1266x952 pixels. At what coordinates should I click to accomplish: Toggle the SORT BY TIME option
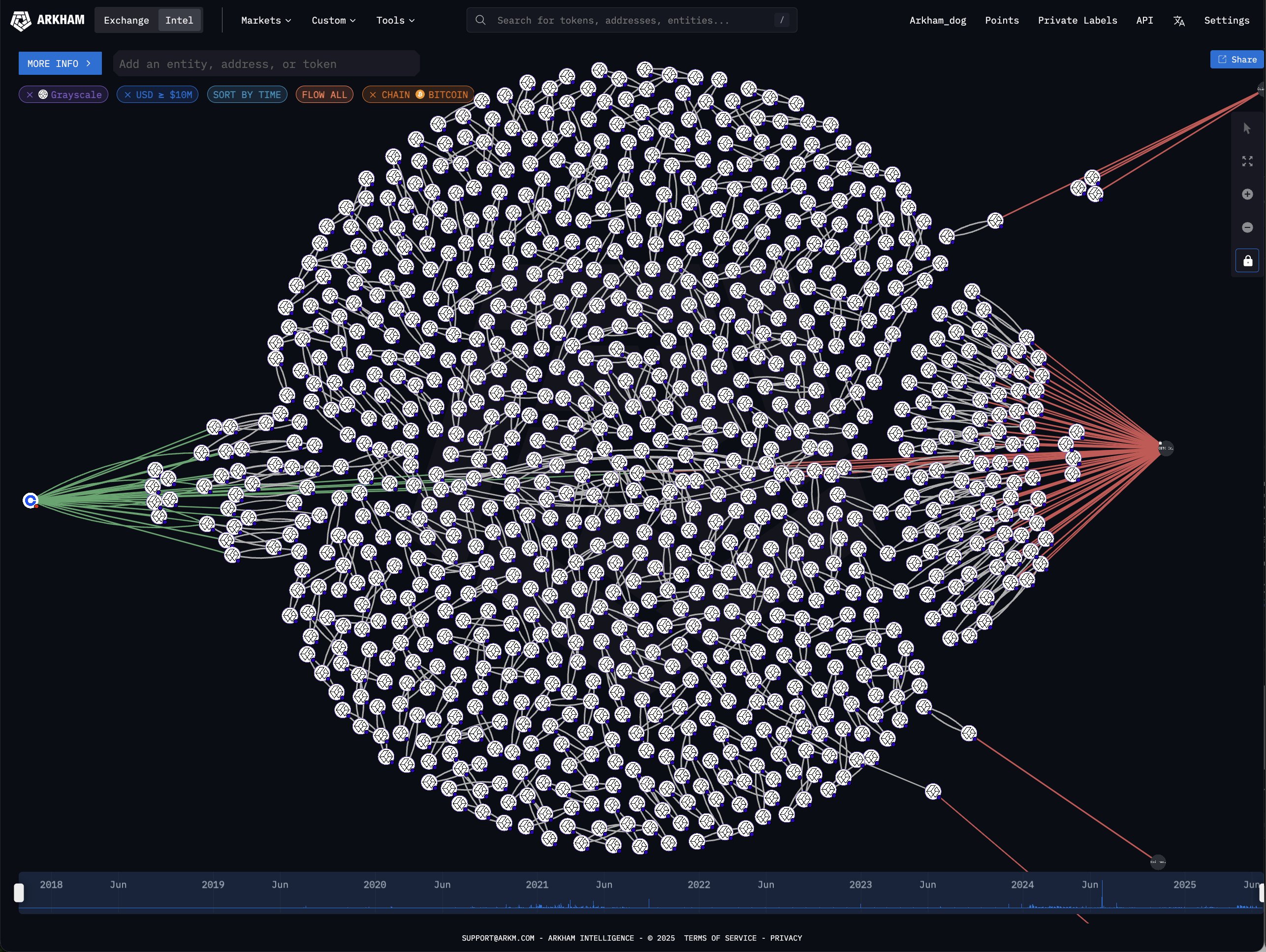[x=247, y=95]
